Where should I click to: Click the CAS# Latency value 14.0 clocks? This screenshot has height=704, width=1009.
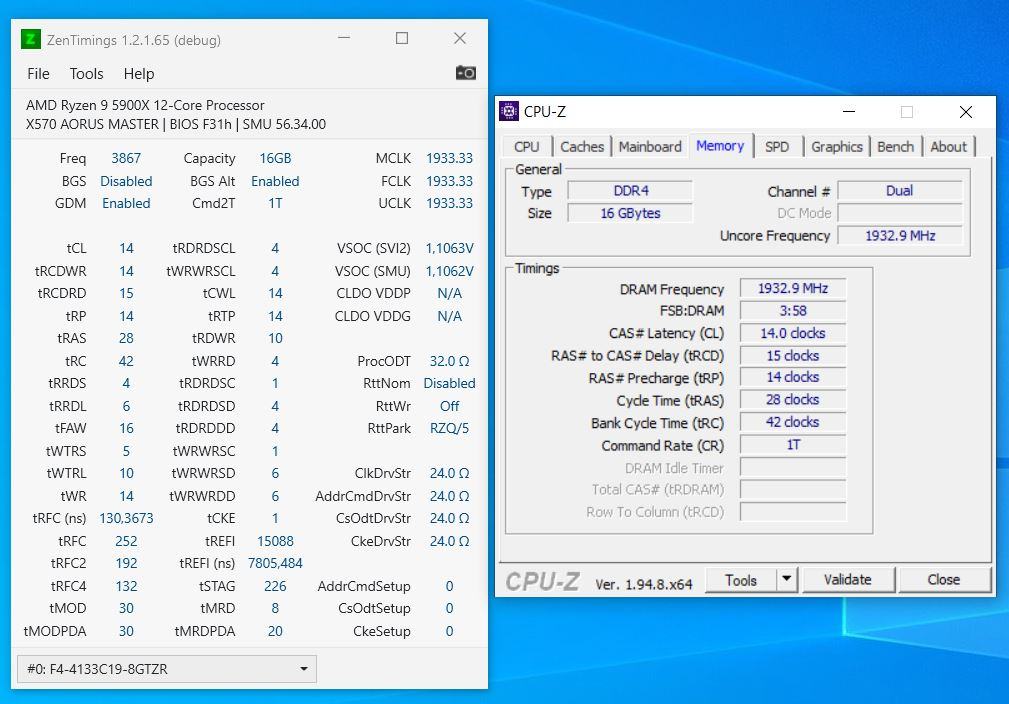(793, 333)
